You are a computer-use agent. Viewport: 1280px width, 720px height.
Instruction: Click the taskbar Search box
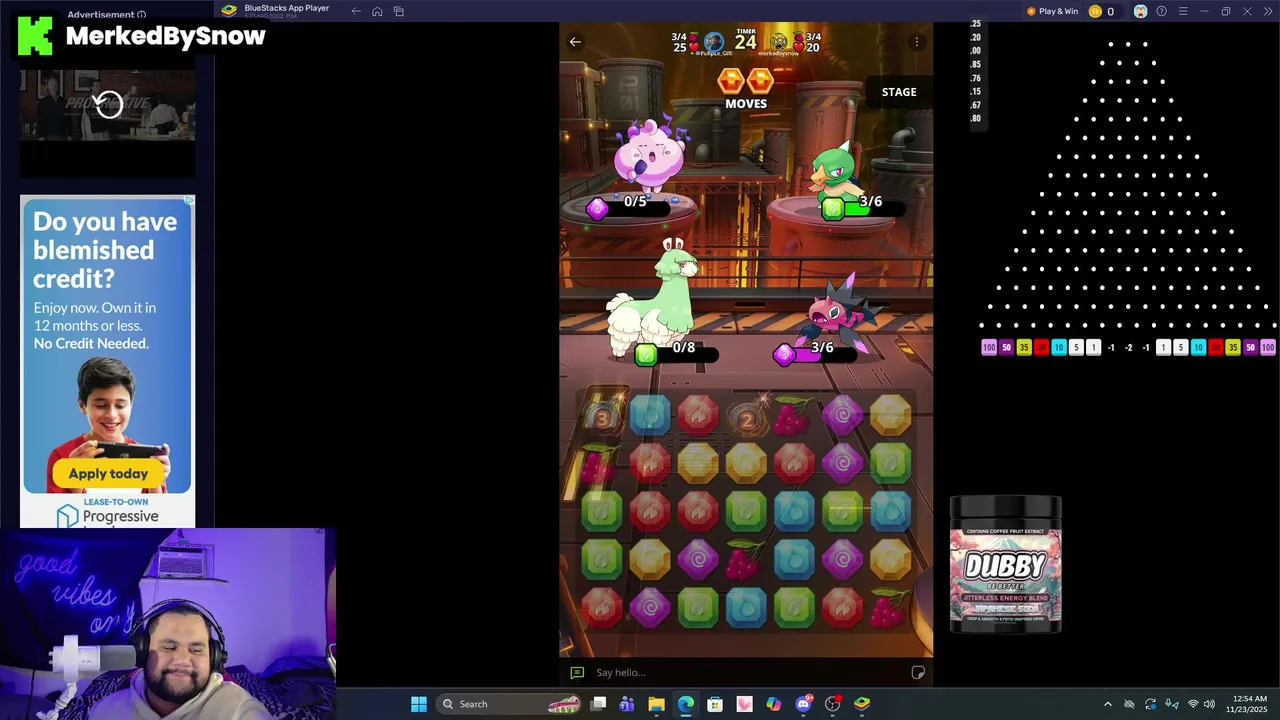coord(510,704)
